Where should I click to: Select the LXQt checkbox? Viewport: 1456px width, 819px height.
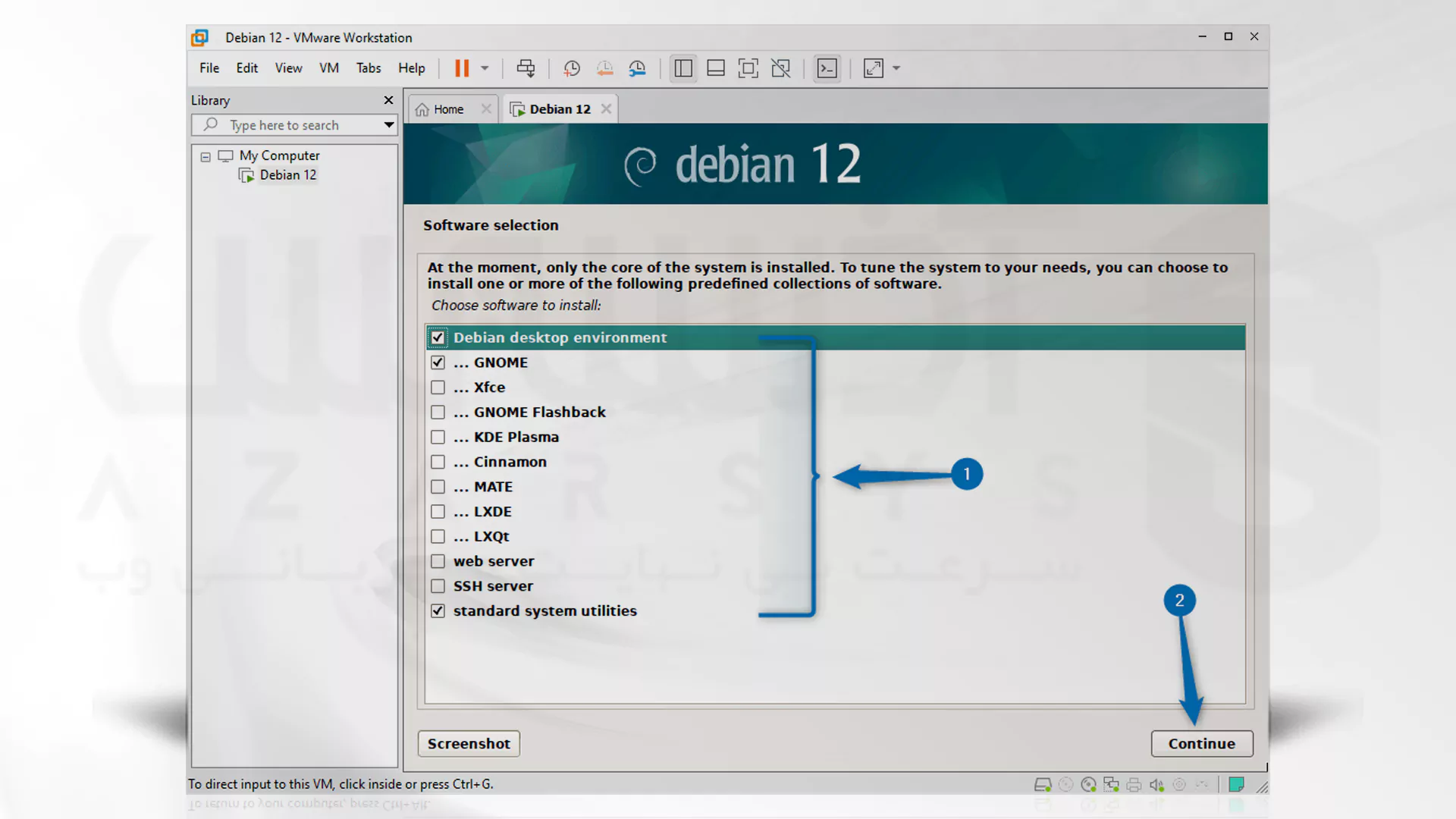[438, 537]
